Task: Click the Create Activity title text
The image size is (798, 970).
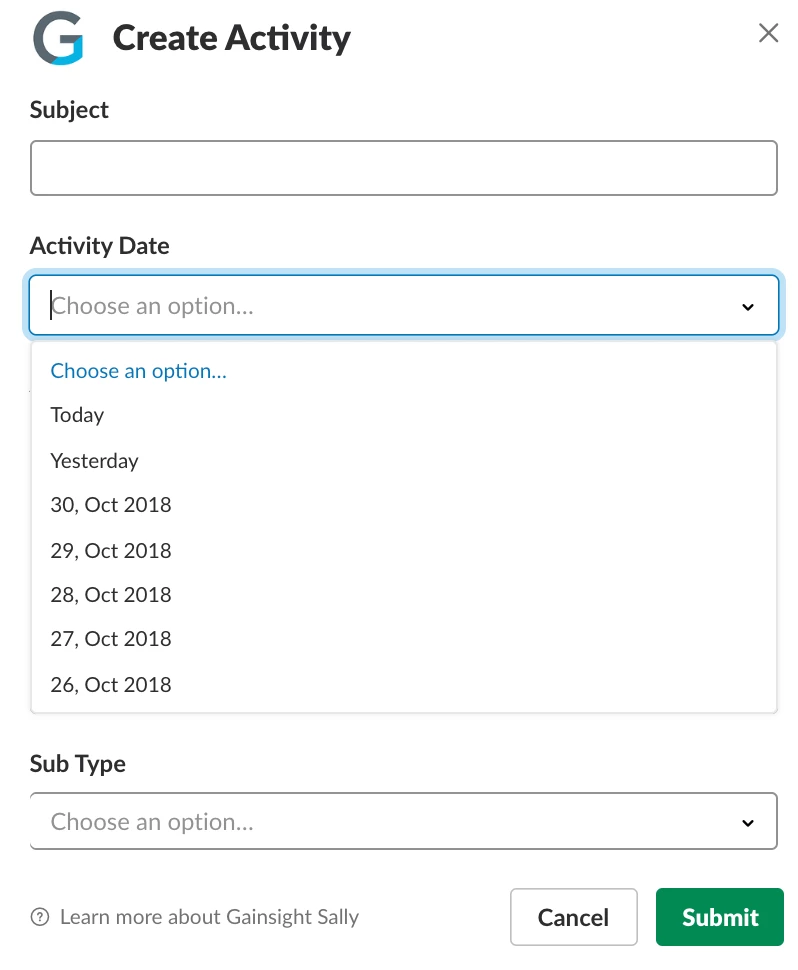Action: (x=231, y=38)
